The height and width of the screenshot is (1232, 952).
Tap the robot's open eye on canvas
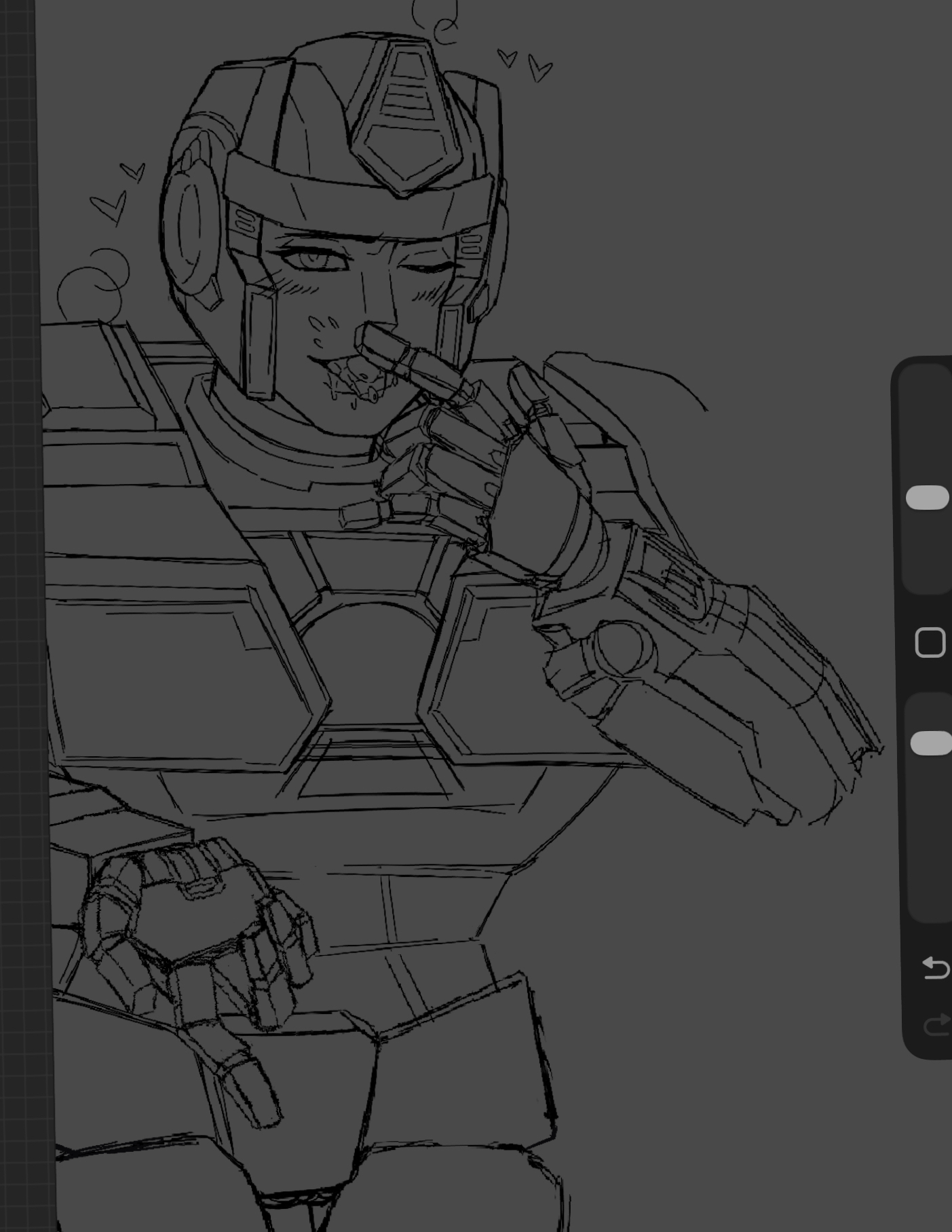(x=311, y=259)
